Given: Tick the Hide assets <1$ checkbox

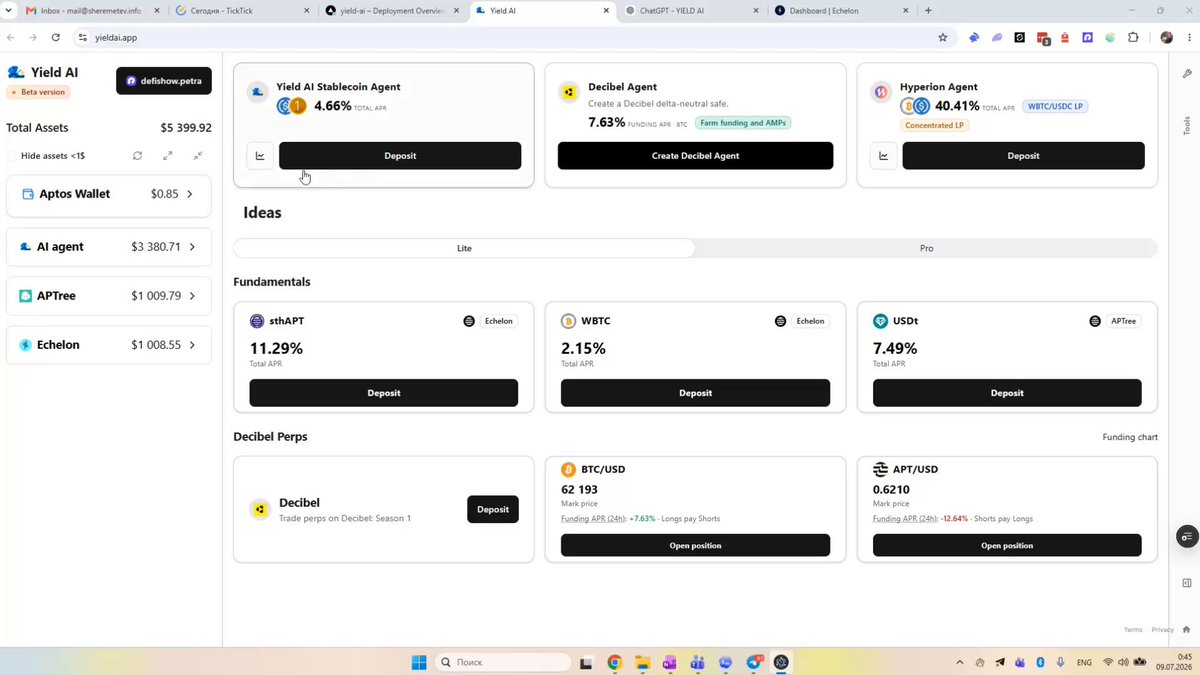Looking at the screenshot, I should (x=11, y=156).
